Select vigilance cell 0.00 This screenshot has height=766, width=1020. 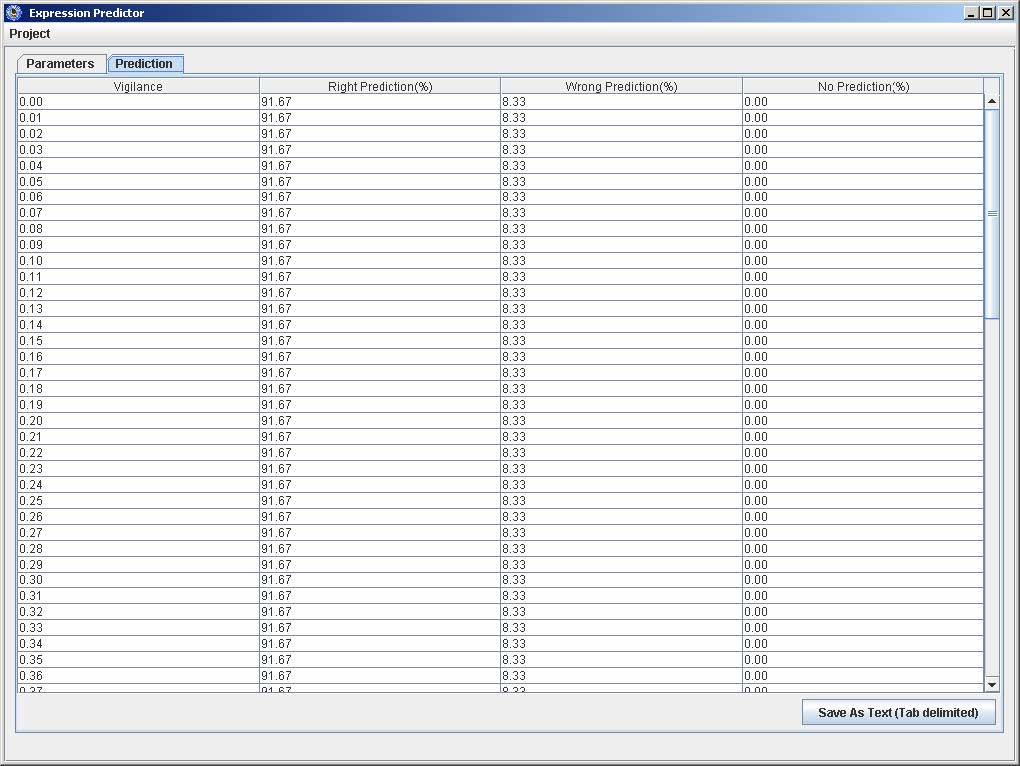138,102
